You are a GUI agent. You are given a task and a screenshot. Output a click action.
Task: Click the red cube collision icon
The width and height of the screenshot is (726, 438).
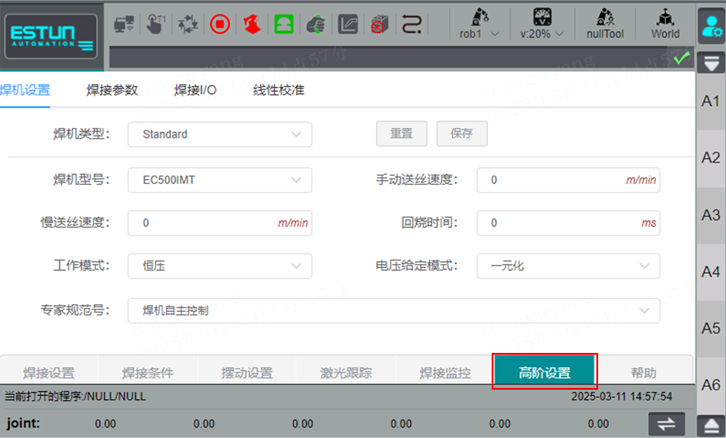[x=379, y=24]
